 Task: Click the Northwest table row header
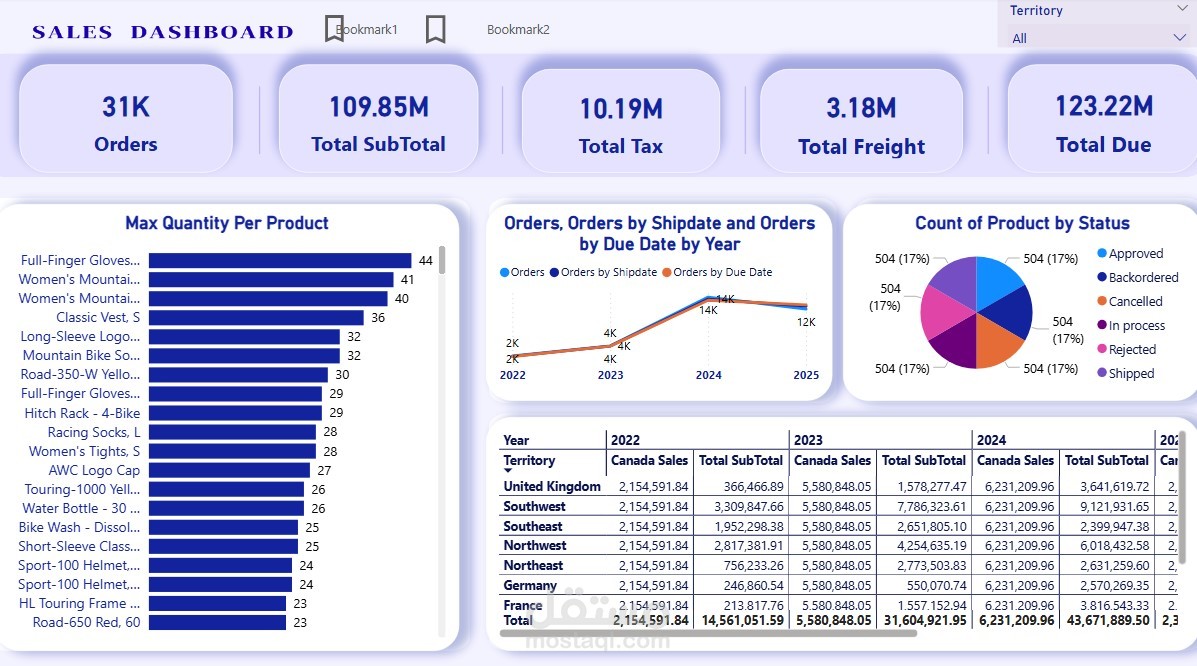pos(535,545)
